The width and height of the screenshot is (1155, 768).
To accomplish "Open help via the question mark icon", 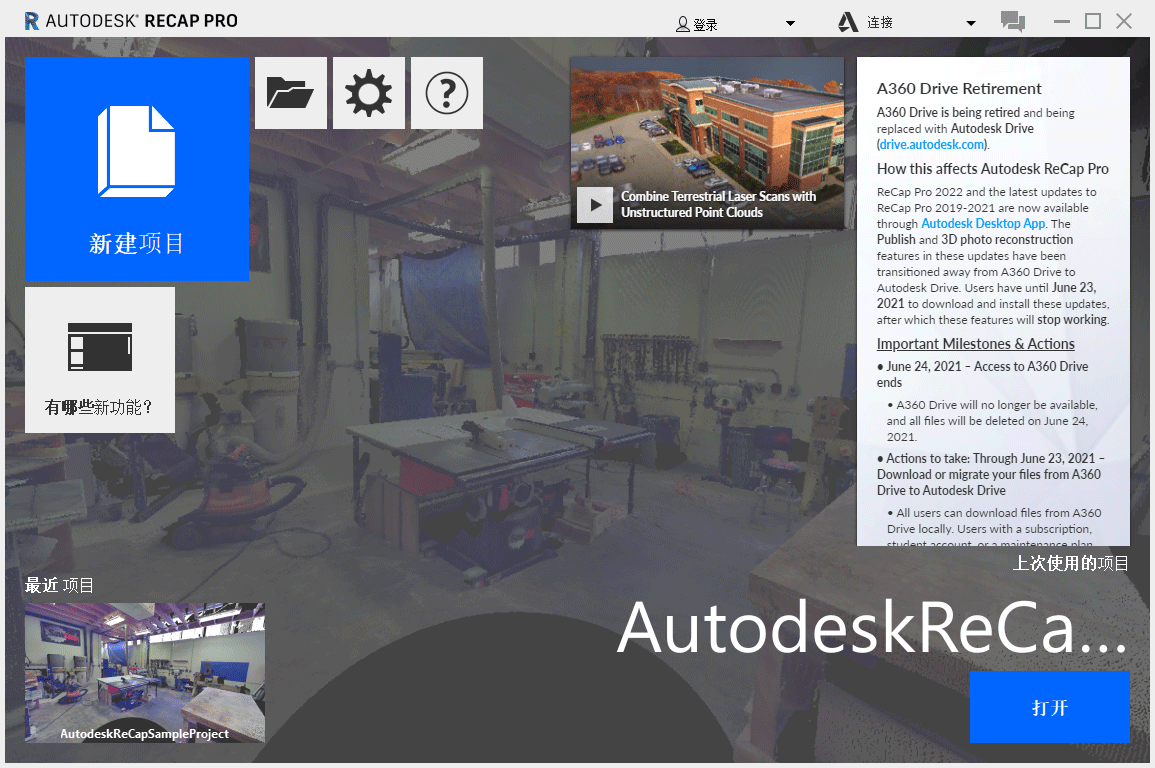I will [x=447, y=94].
